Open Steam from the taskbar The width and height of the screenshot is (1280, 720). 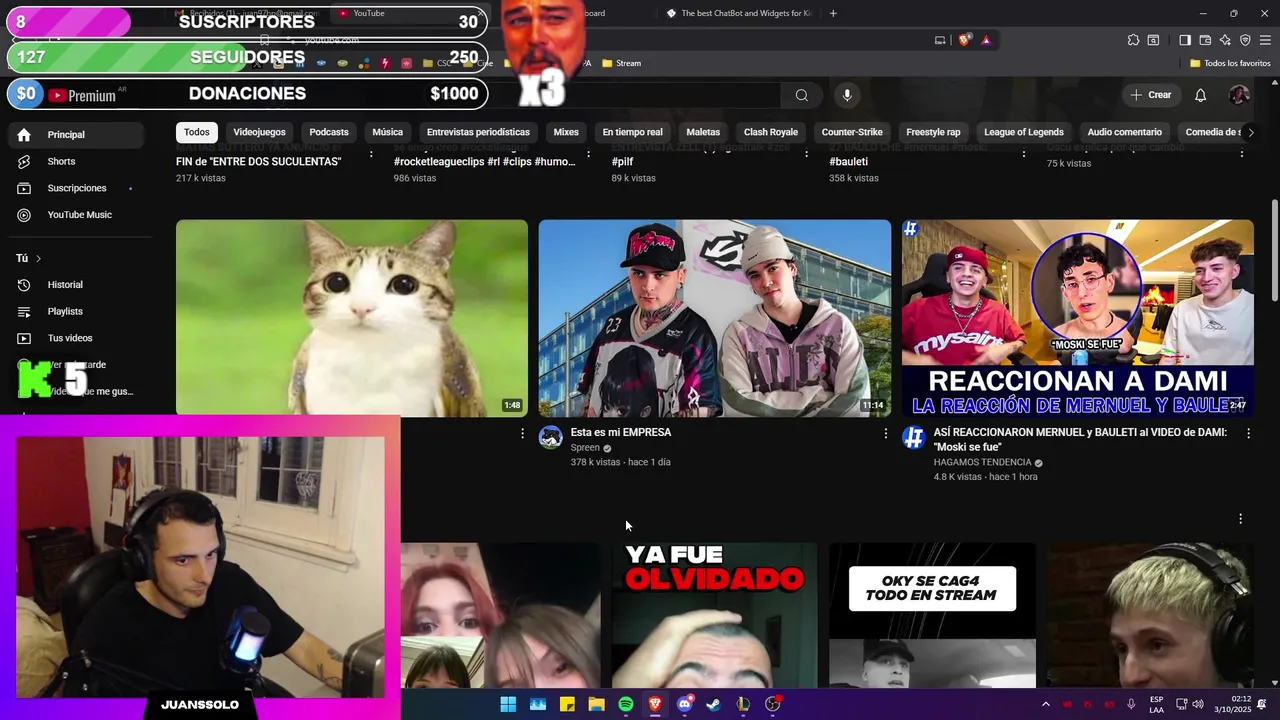(x=713, y=704)
